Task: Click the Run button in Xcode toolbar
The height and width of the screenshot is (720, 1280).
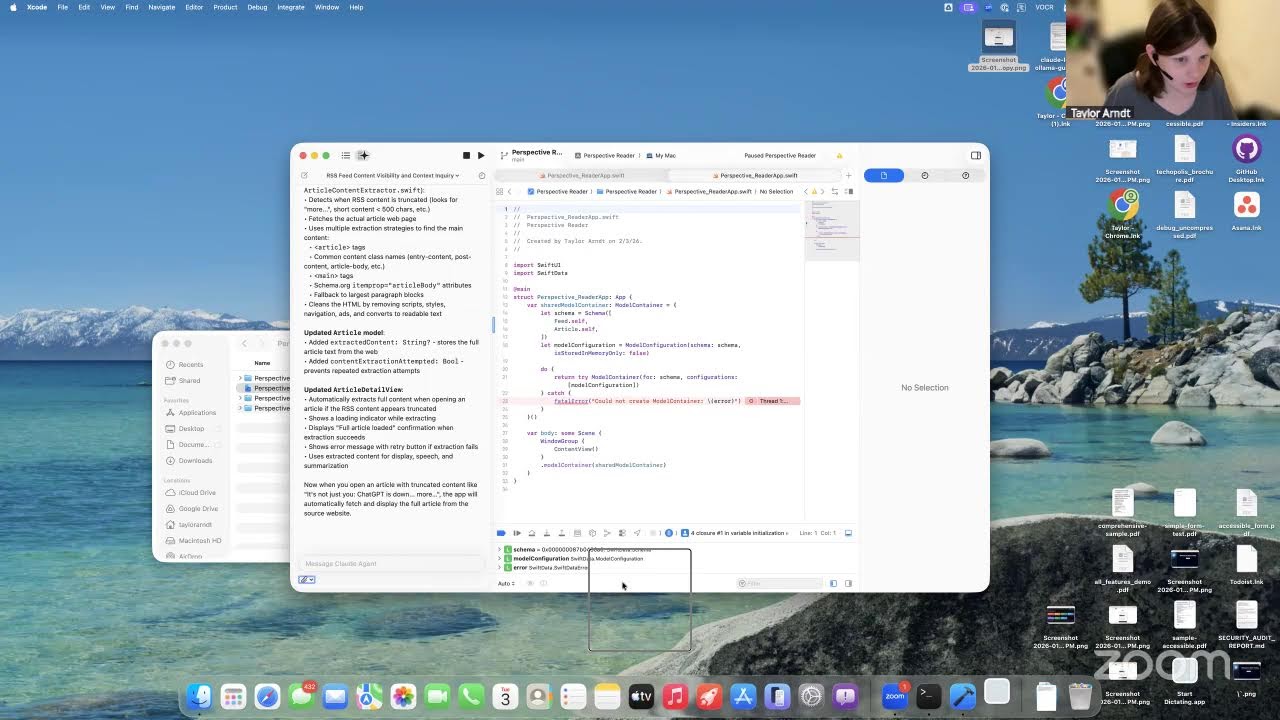Action: (481, 155)
